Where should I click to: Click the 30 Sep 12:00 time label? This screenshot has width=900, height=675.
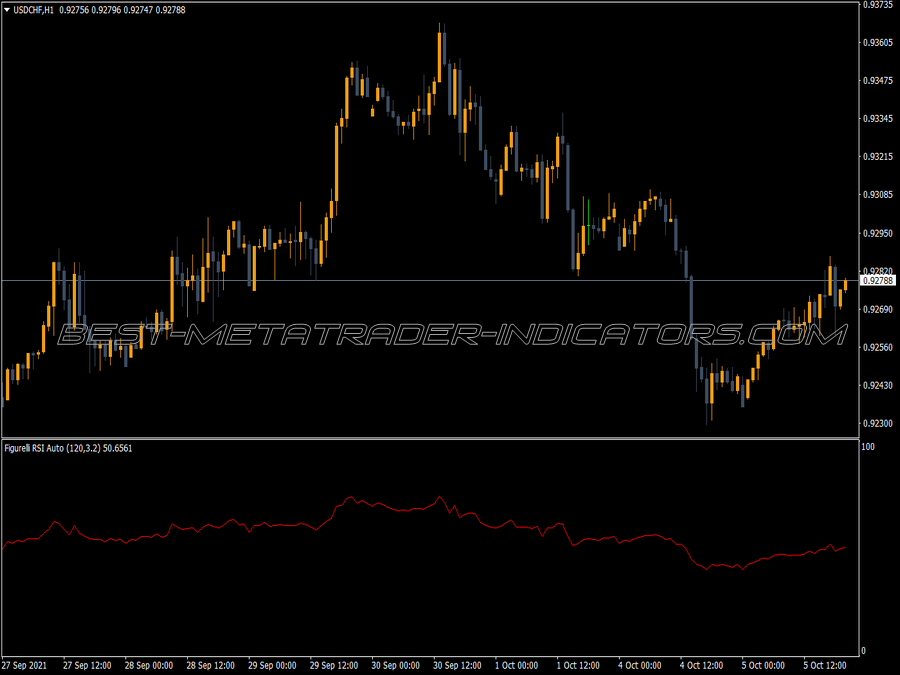tap(457, 665)
